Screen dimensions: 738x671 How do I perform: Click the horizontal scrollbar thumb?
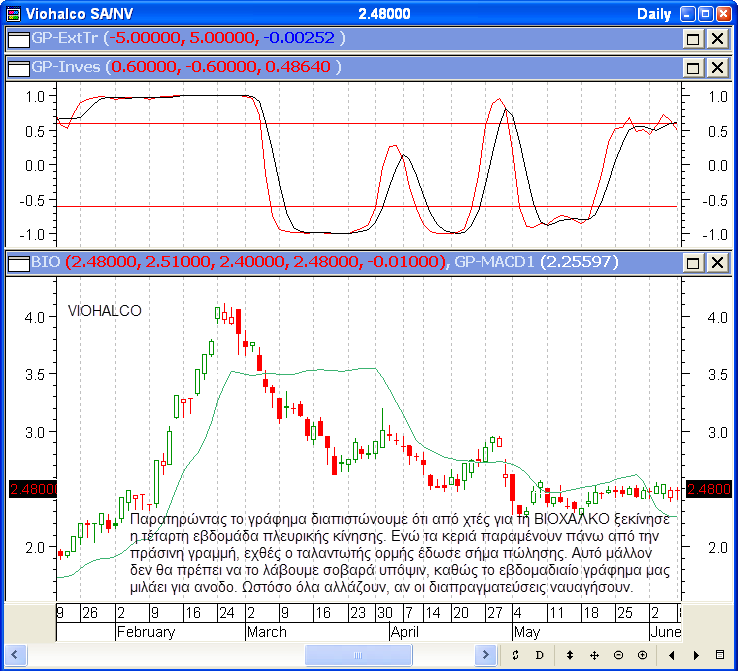[358, 655]
